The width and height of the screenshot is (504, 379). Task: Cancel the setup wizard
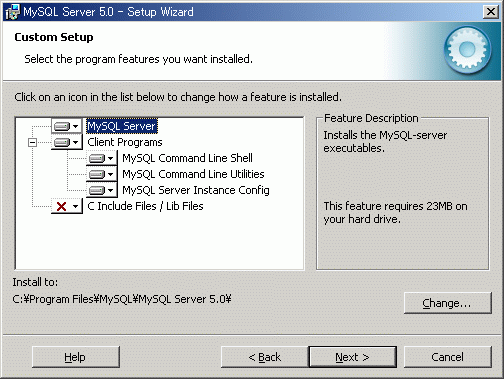coord(448,357)
